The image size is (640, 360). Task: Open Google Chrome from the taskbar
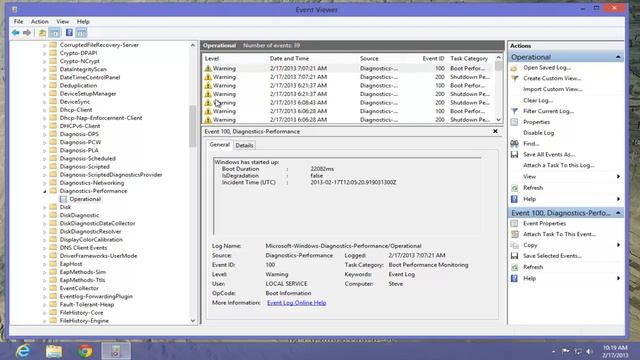pos(85,351)
